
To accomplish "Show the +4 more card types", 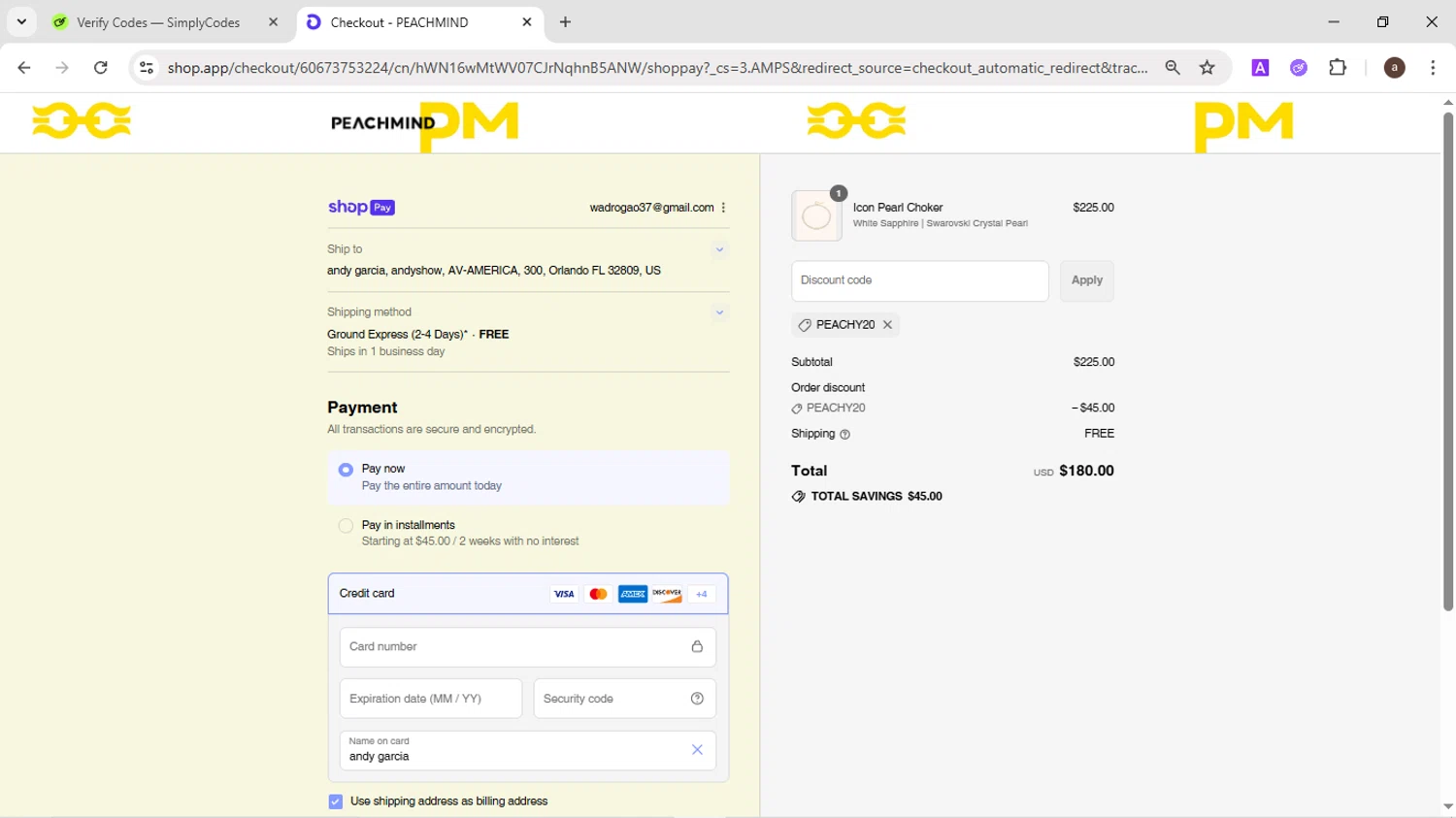I will tap(702, 594).
